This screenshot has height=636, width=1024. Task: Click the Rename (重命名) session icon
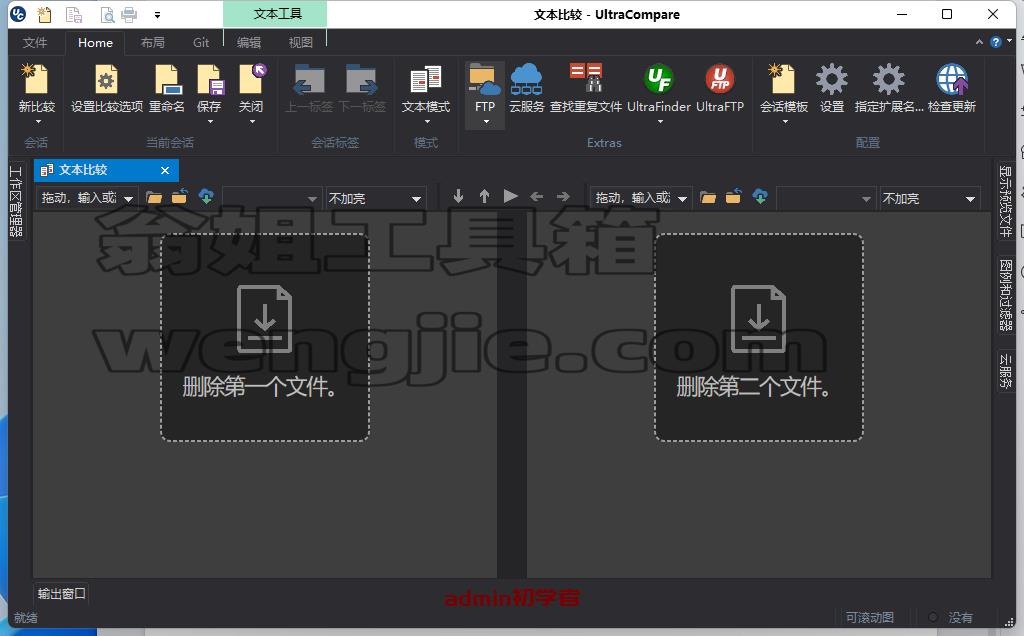click(167, 80)
